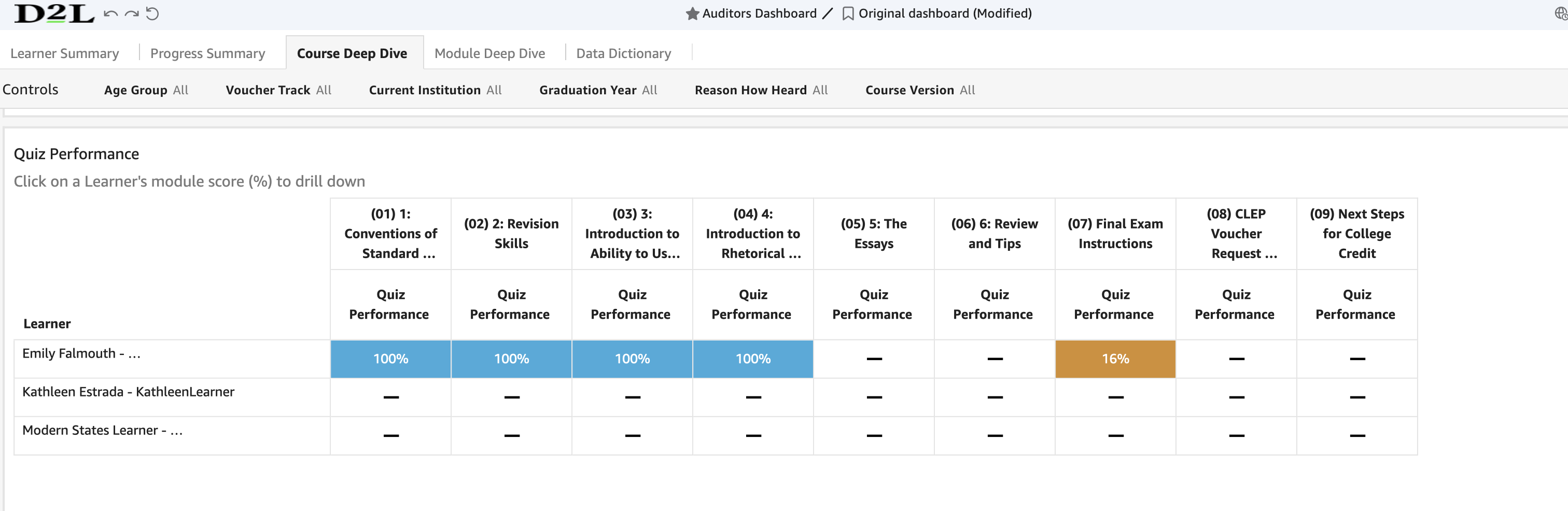Click the orange 16% Final Exam cell
The width and height of the screenshot is (1568, 511).
1114,359
